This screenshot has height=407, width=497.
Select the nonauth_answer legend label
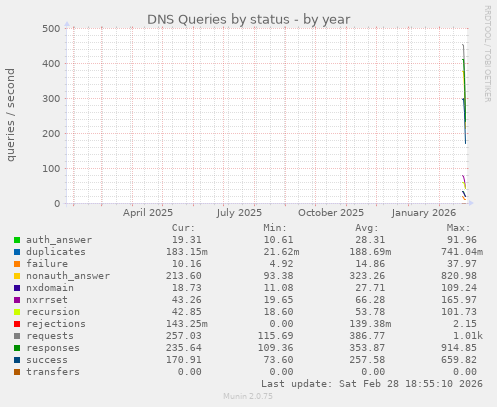pos(68,276)
